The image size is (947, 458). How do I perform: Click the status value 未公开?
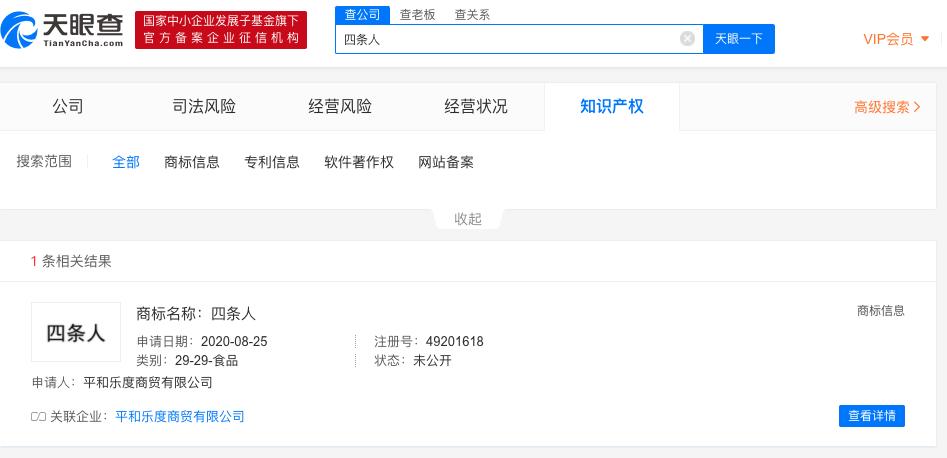(432, 361)
